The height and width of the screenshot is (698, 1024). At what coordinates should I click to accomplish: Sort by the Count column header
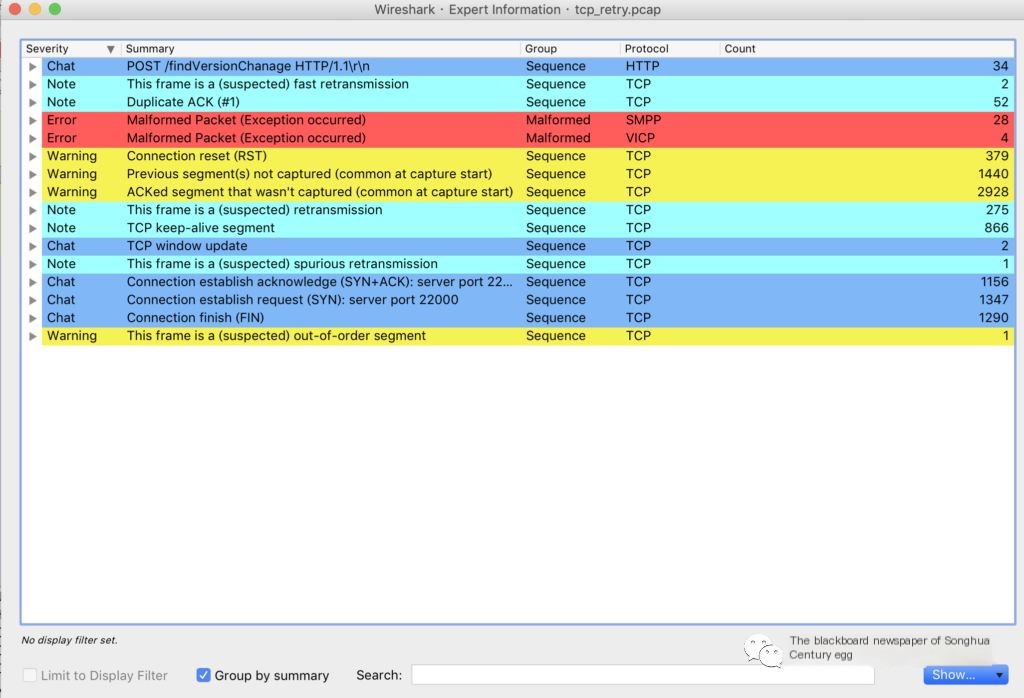tap(867, 49)
